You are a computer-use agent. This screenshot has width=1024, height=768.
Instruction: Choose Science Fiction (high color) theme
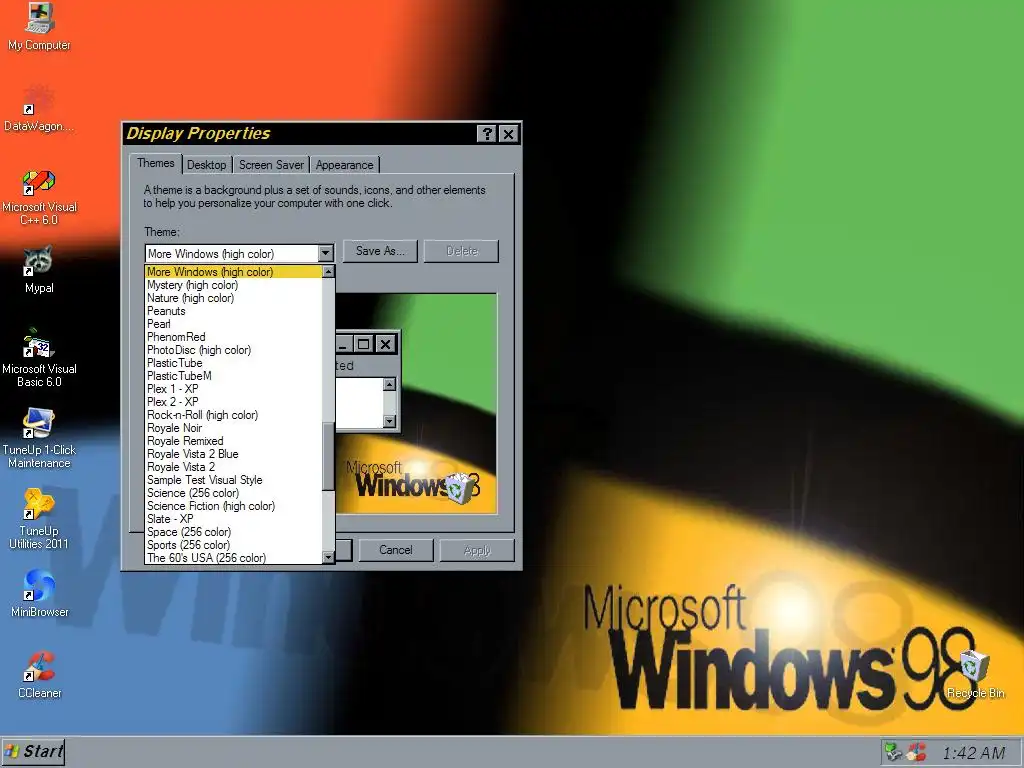point(234,506)
